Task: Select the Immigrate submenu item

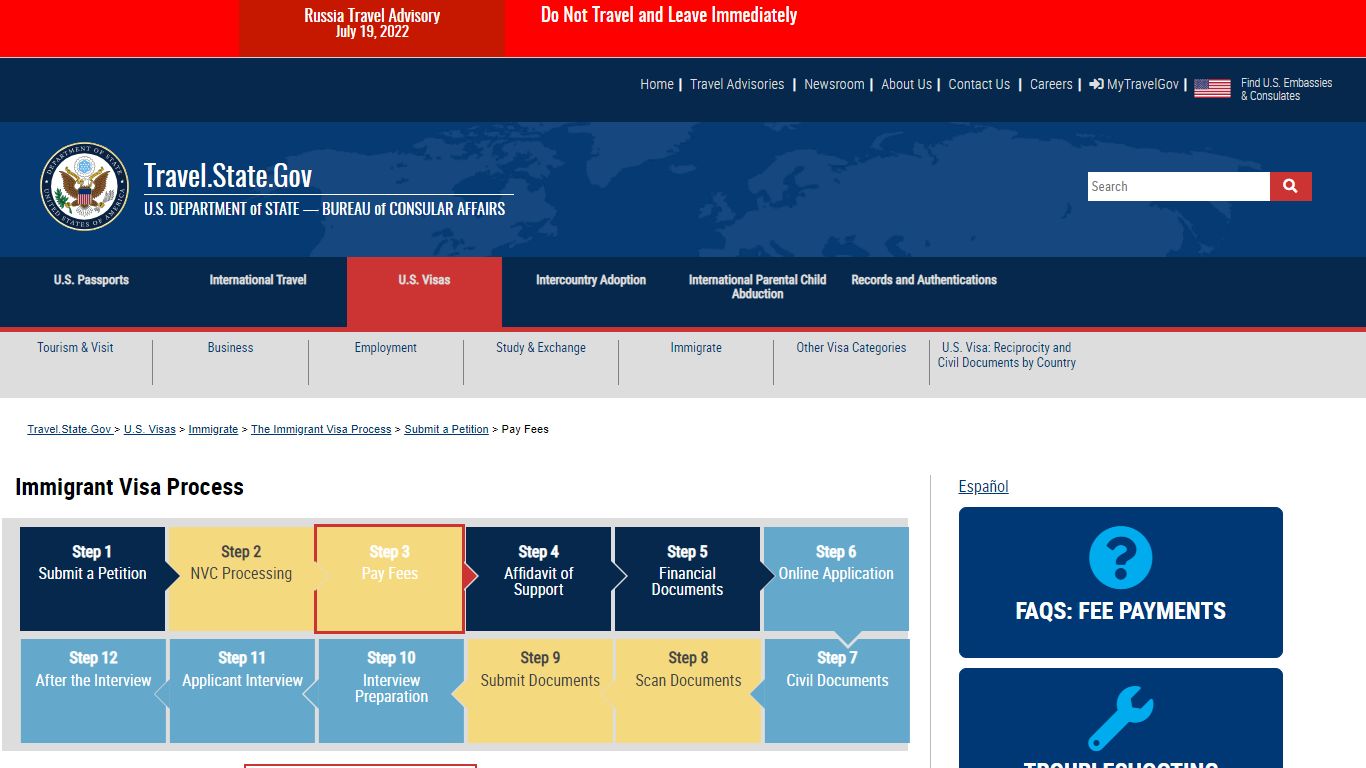Action: click(x=696, y=348)
